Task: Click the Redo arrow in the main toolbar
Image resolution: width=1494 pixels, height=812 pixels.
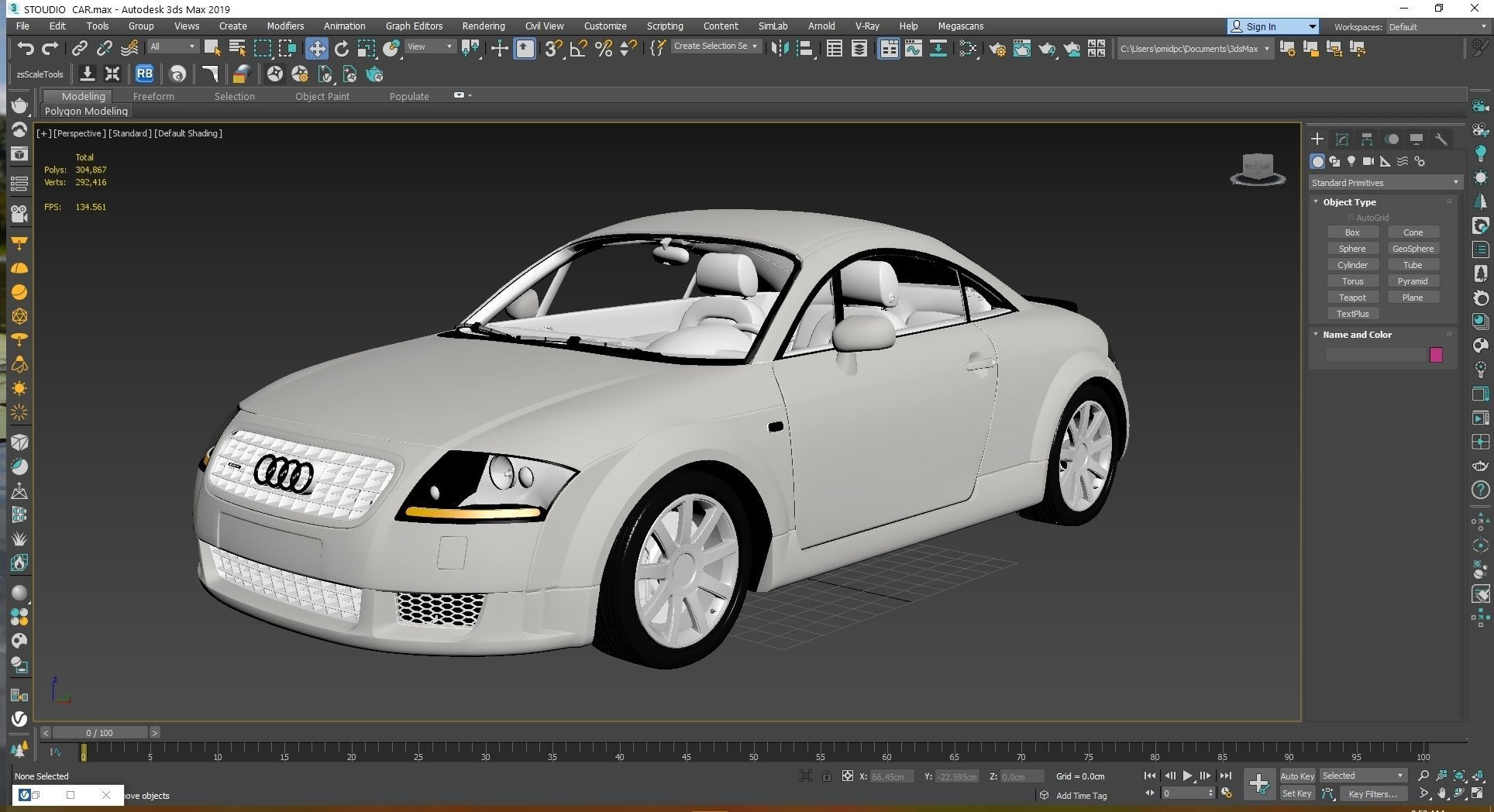Action: point(50,48)
